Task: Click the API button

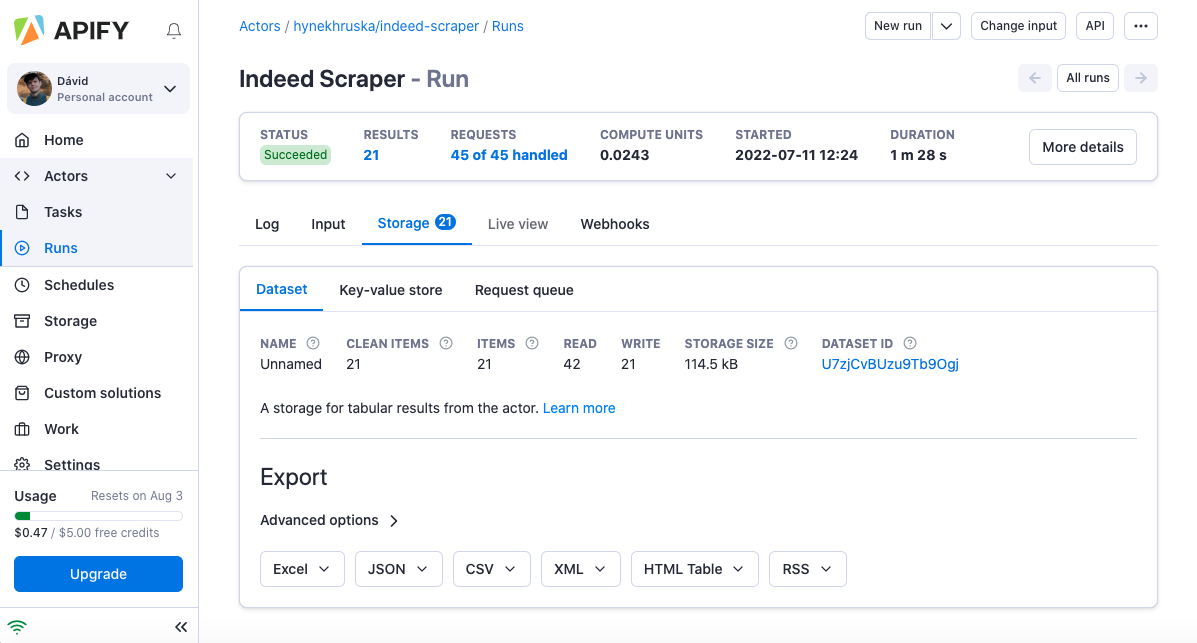Action: pos(1095,26)
